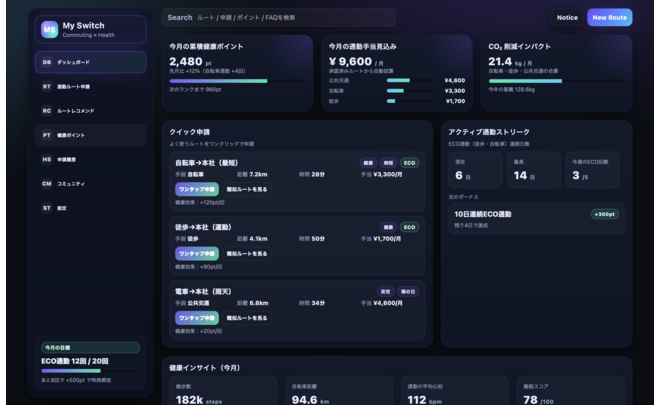Select the 健康ポイント sidebar item

90,135
